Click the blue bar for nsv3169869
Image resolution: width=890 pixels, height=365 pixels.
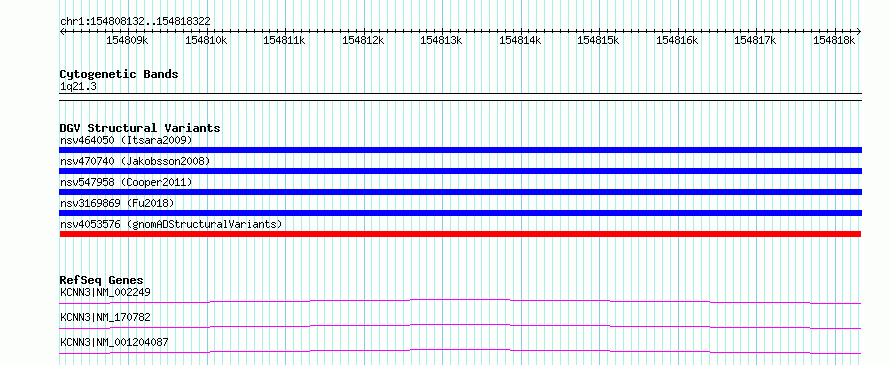coord(460,213)
